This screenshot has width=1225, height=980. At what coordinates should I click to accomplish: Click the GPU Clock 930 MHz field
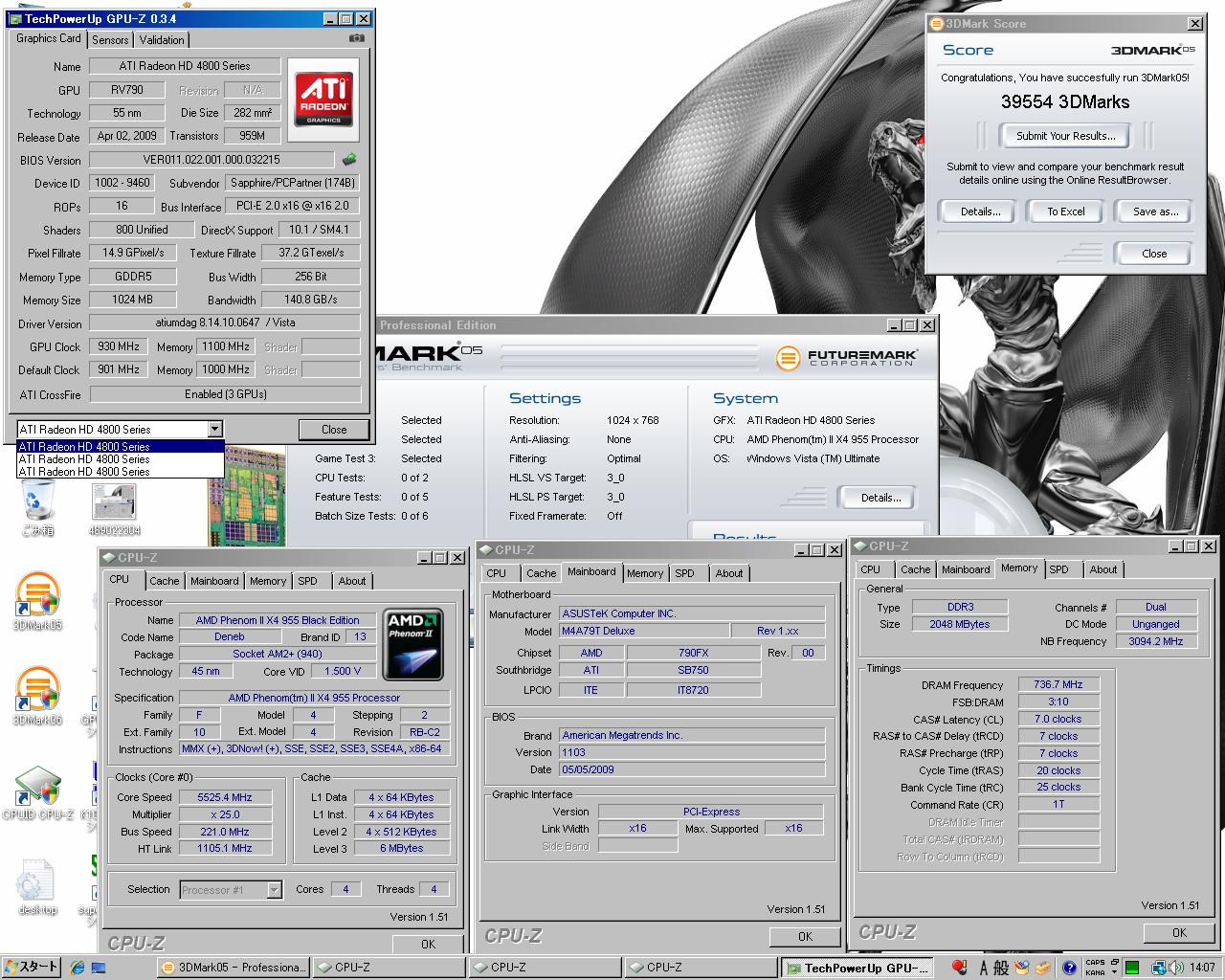[119, 346]
